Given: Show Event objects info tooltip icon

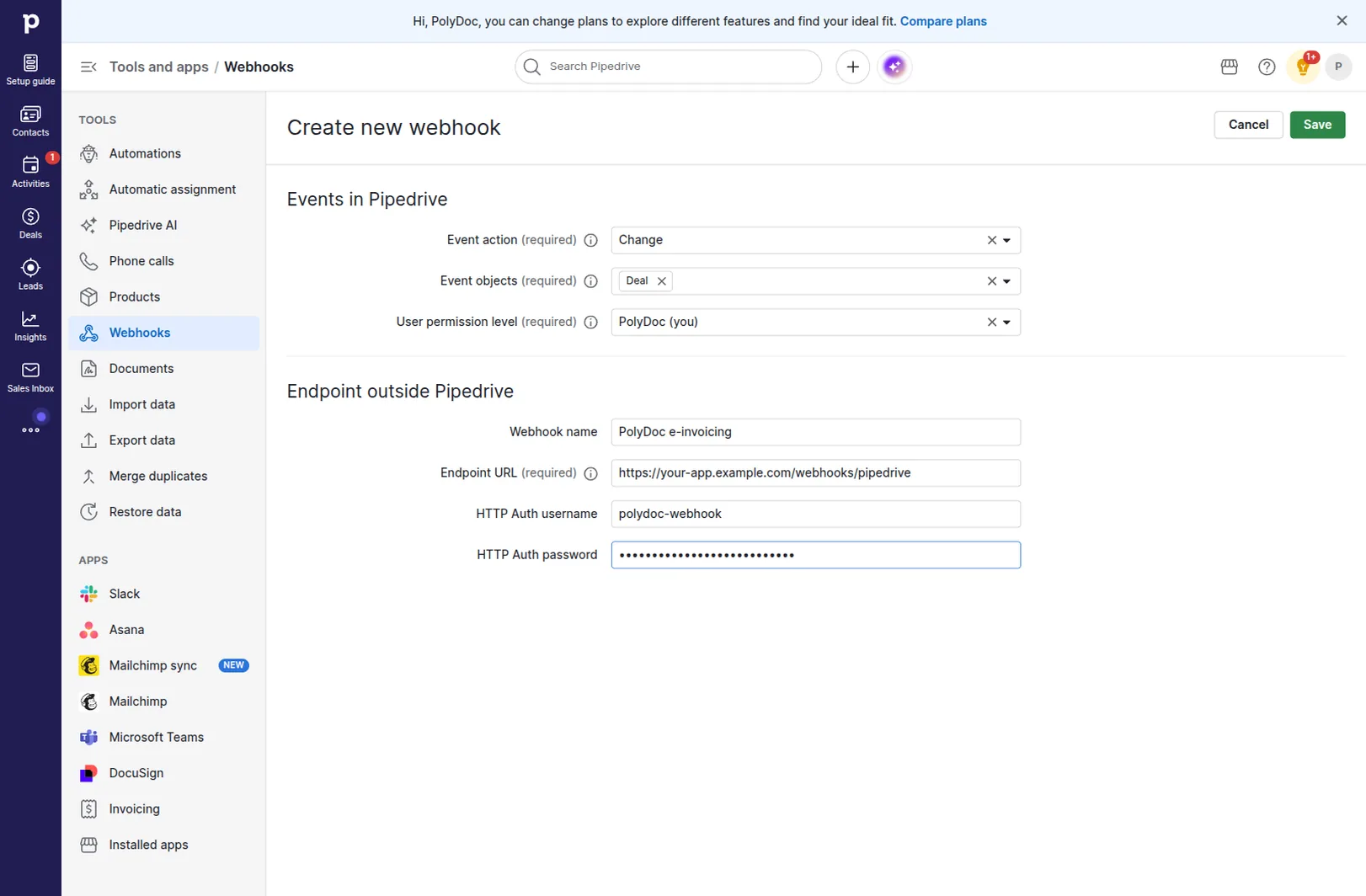Looking at the screenshot, I should [591, 281].
